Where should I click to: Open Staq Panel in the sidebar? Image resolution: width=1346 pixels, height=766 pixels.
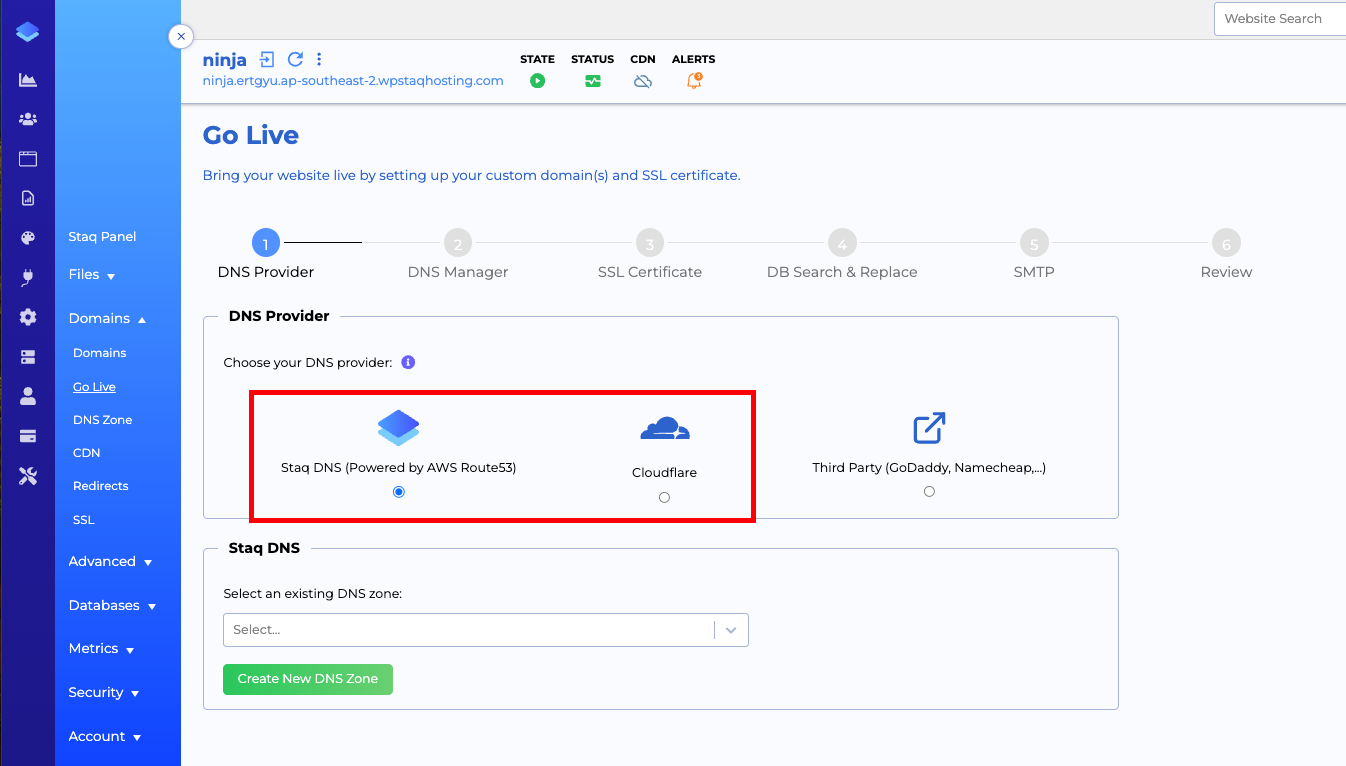pos(102,237)
